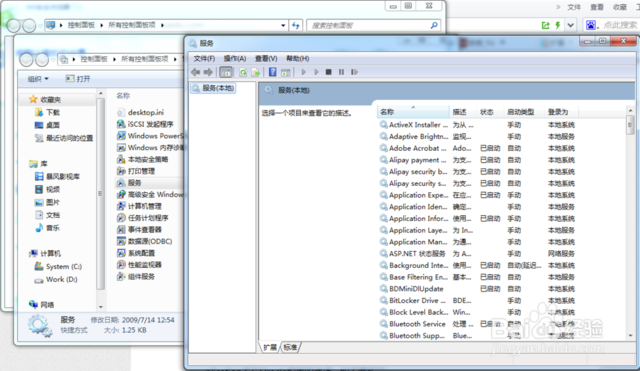
Task: Open the 下载 folder in navigation pane
Action: tap(47, 112)
